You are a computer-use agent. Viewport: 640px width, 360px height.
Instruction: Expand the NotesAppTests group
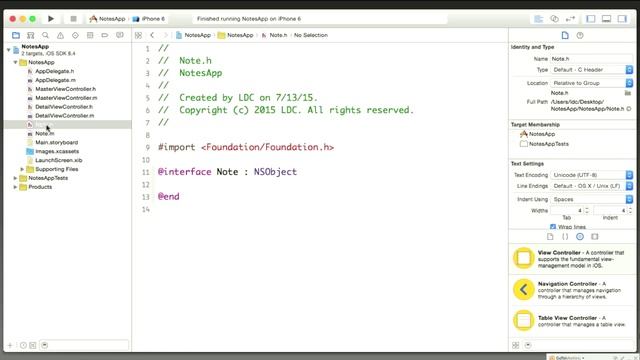[16, 178]
